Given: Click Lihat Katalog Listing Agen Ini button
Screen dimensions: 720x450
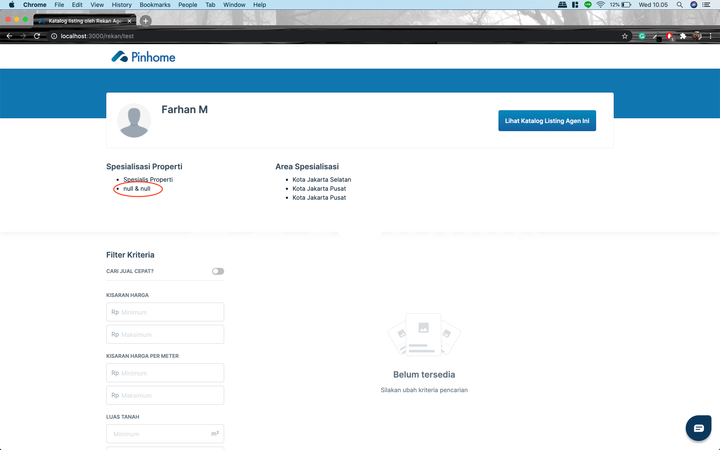Looking at the screenshot, I should click(547, 121).
